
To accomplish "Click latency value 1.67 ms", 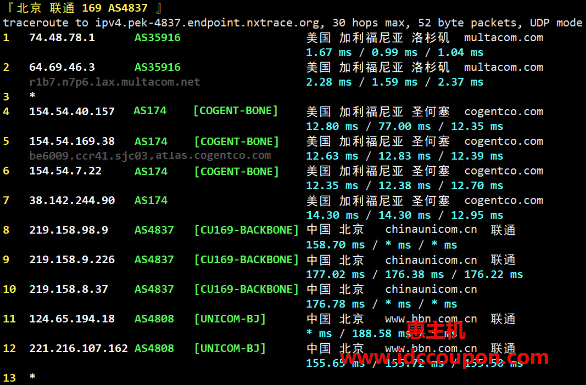I will pos(329,52).
